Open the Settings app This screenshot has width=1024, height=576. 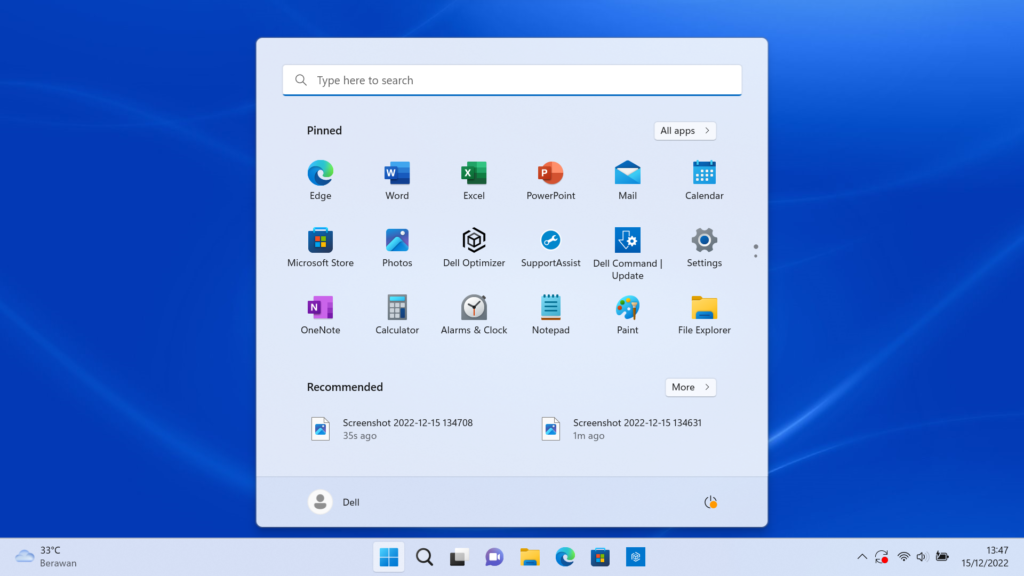click(x=704, y=248)
